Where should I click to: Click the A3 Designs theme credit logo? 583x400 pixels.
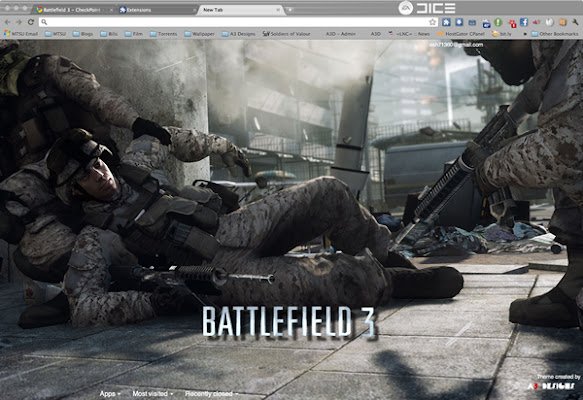tap(551, 386)
